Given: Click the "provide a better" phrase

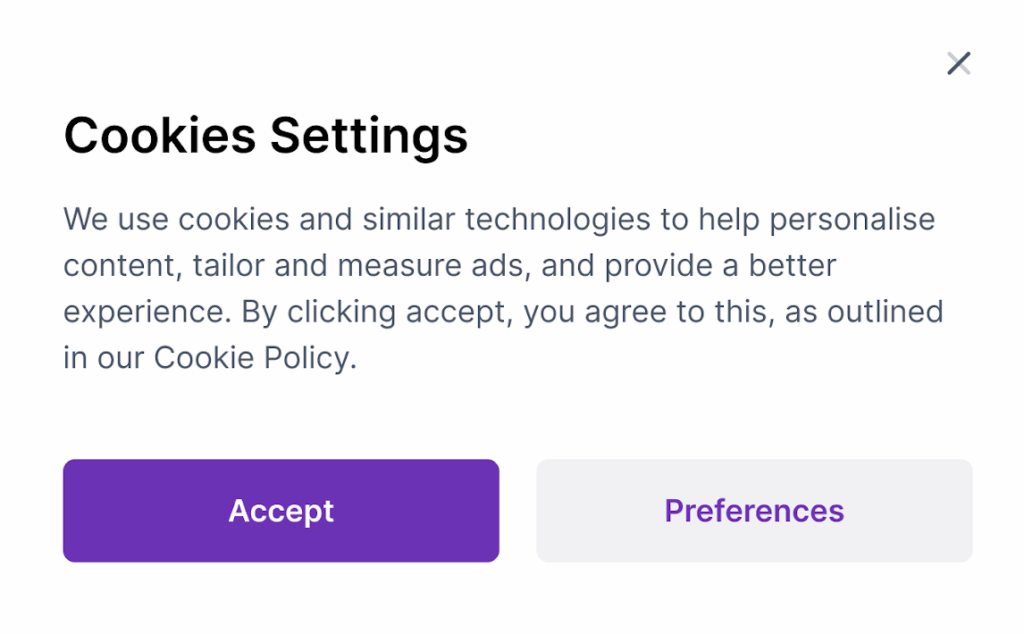Looking at the screenshot, I should click(x=721, y=266).
